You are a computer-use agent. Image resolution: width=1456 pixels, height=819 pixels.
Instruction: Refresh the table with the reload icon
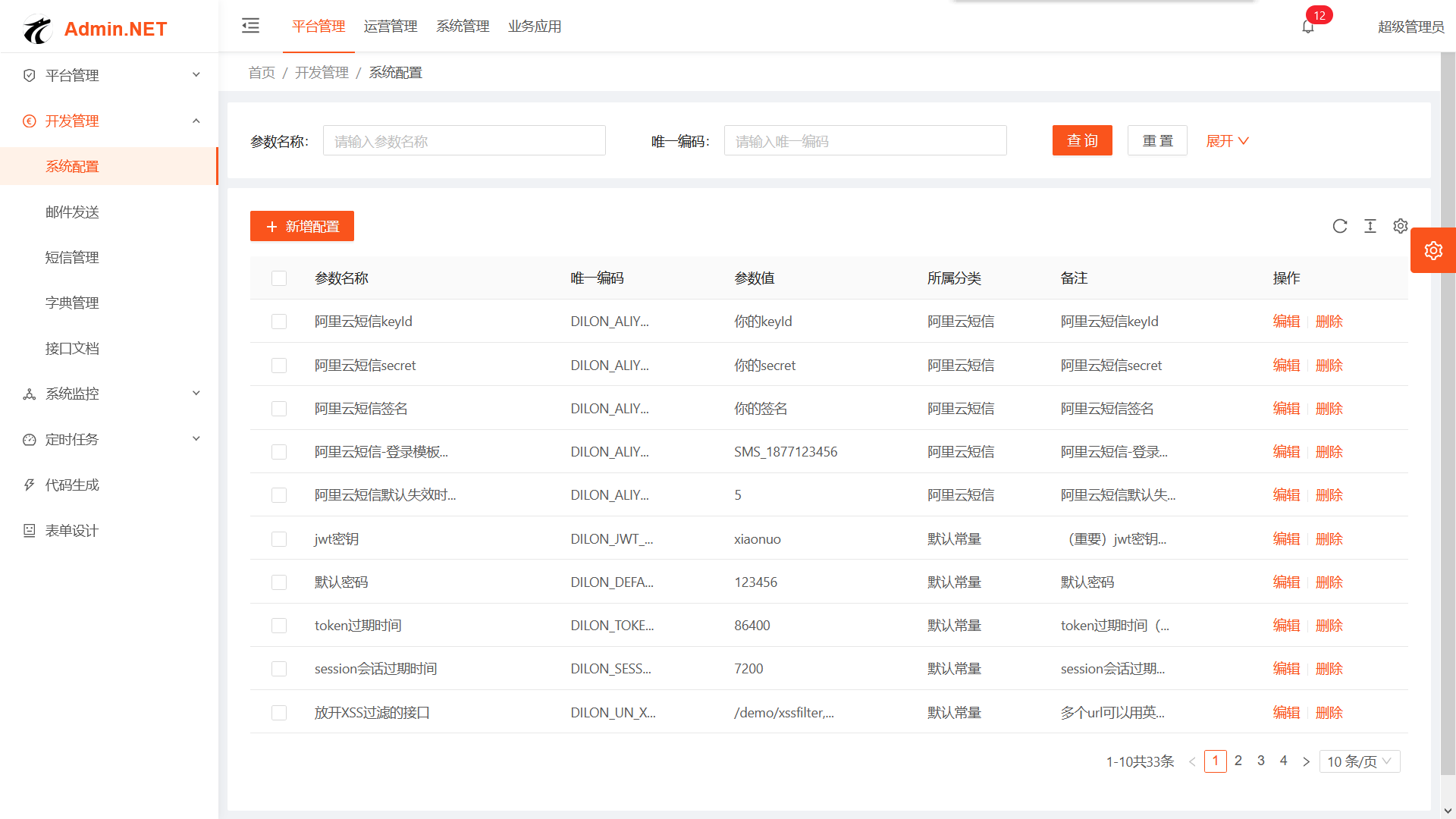[1340, 226]
